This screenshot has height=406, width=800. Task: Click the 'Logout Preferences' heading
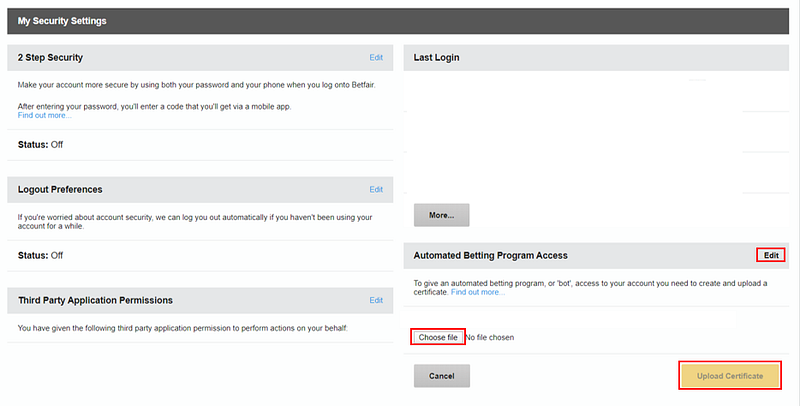[x=60, y=189]
